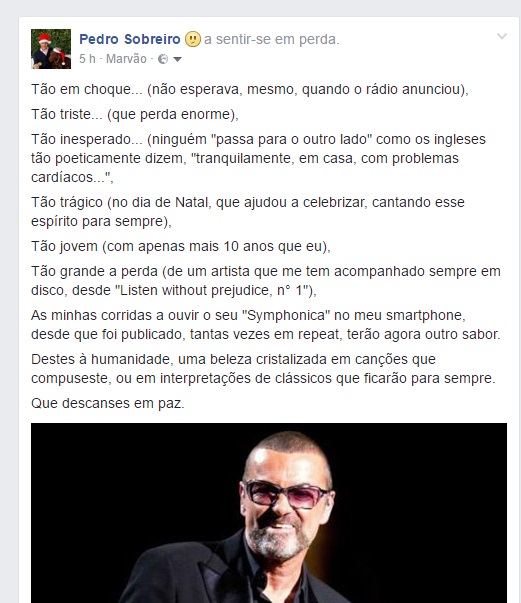Click the sad face feeling emoji icon
This screenshot has height=603, width=521.
coord(193,39)
